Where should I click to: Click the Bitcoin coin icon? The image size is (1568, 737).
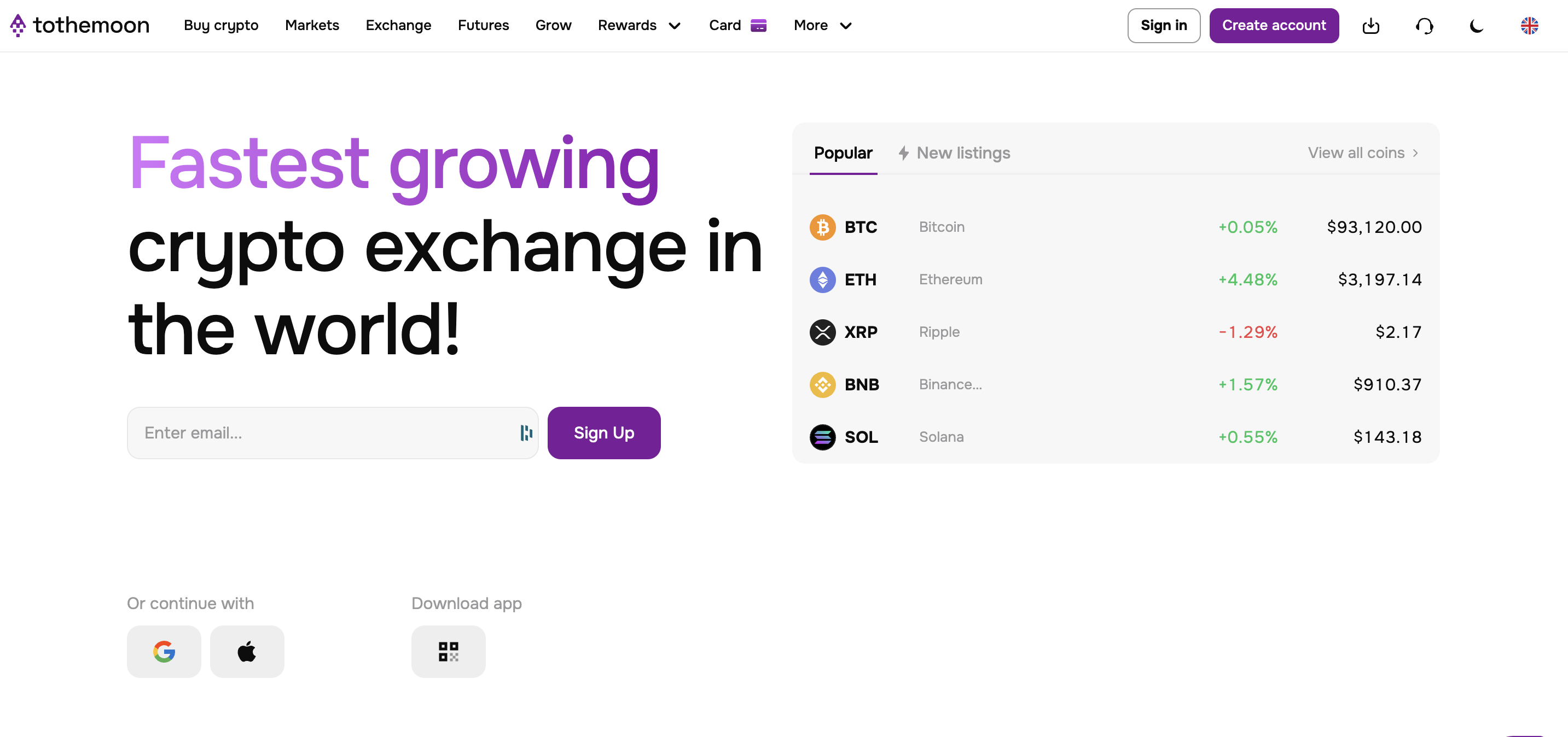click(822, 227)
